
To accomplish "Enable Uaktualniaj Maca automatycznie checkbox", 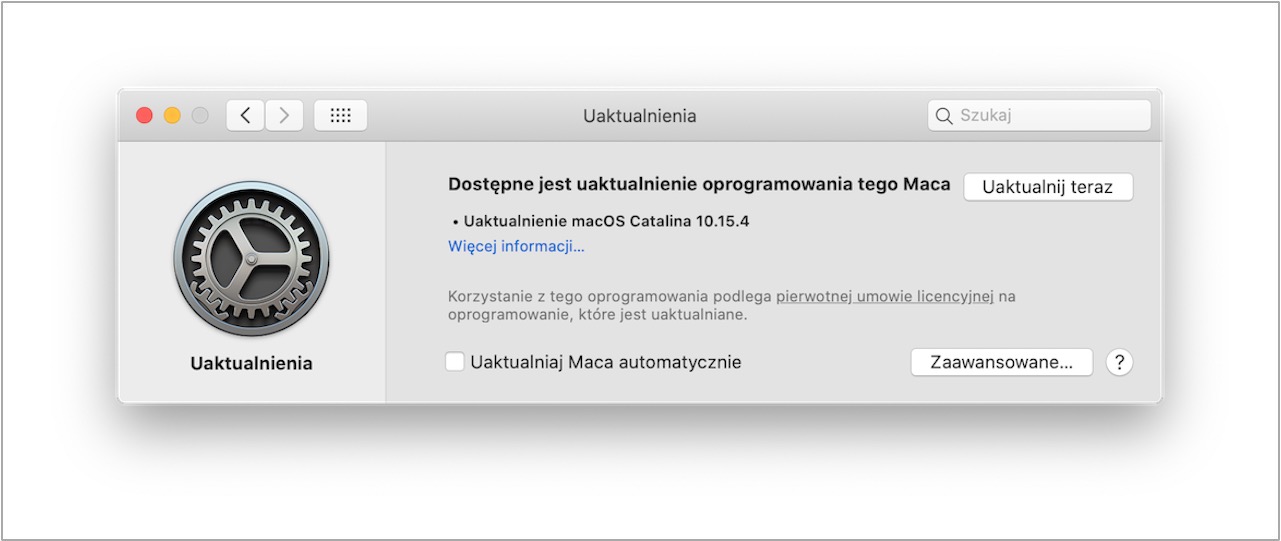I will pyautogui.click(x=455, y=362).
